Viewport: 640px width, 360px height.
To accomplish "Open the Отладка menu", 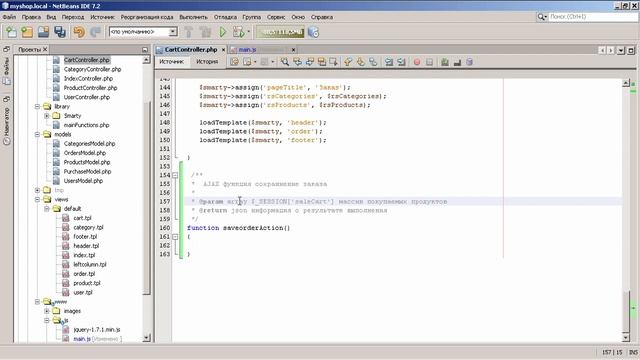I will coord(225,17).
